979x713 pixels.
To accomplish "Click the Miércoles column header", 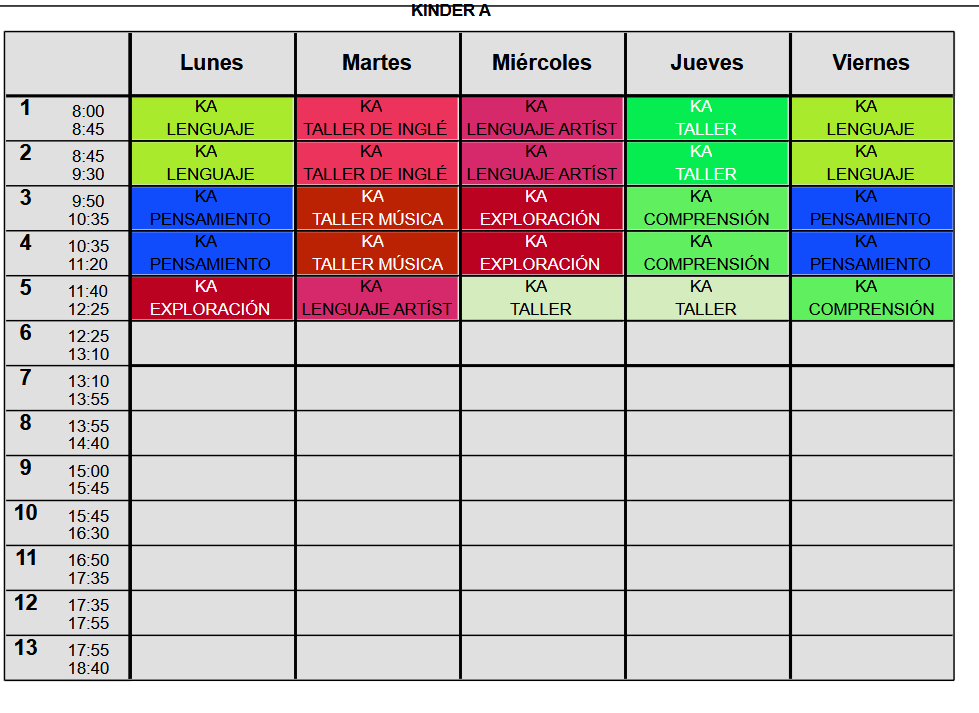I will pos(542,63).
